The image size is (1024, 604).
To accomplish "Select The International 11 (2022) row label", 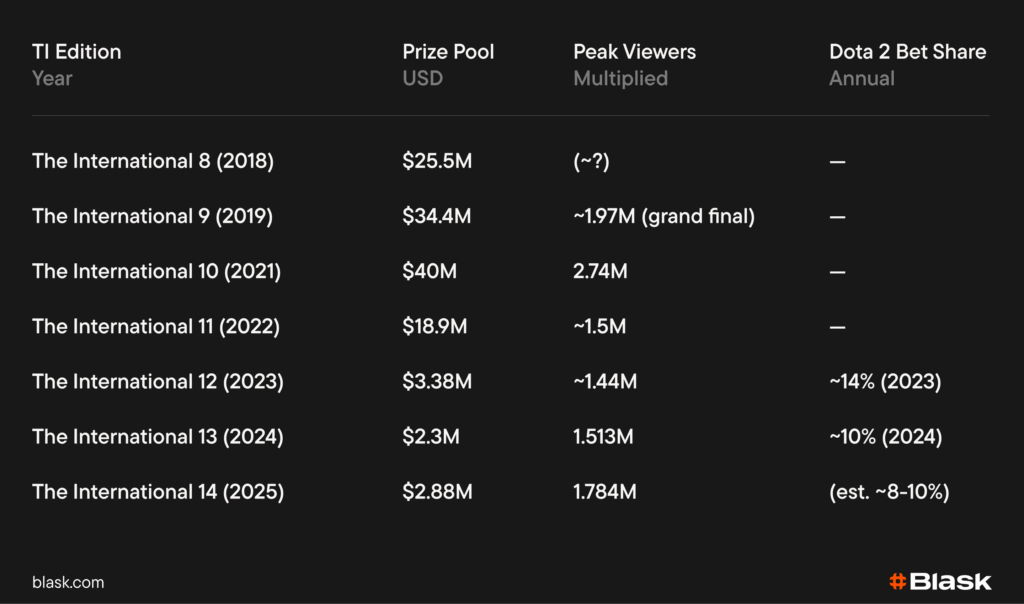I will pos(156,326).
